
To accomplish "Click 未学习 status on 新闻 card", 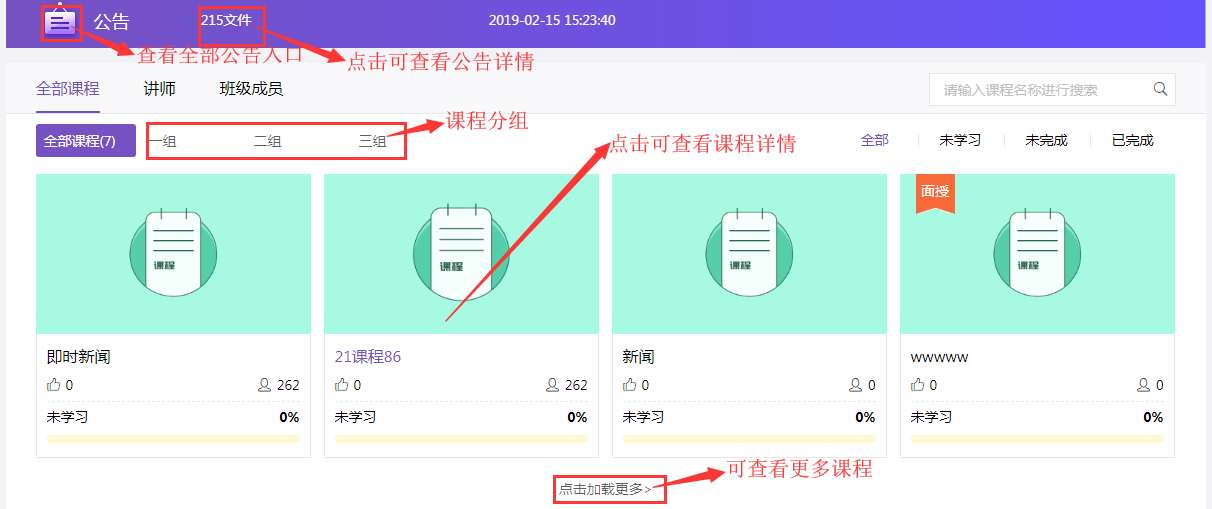I will tap(643, 417).
